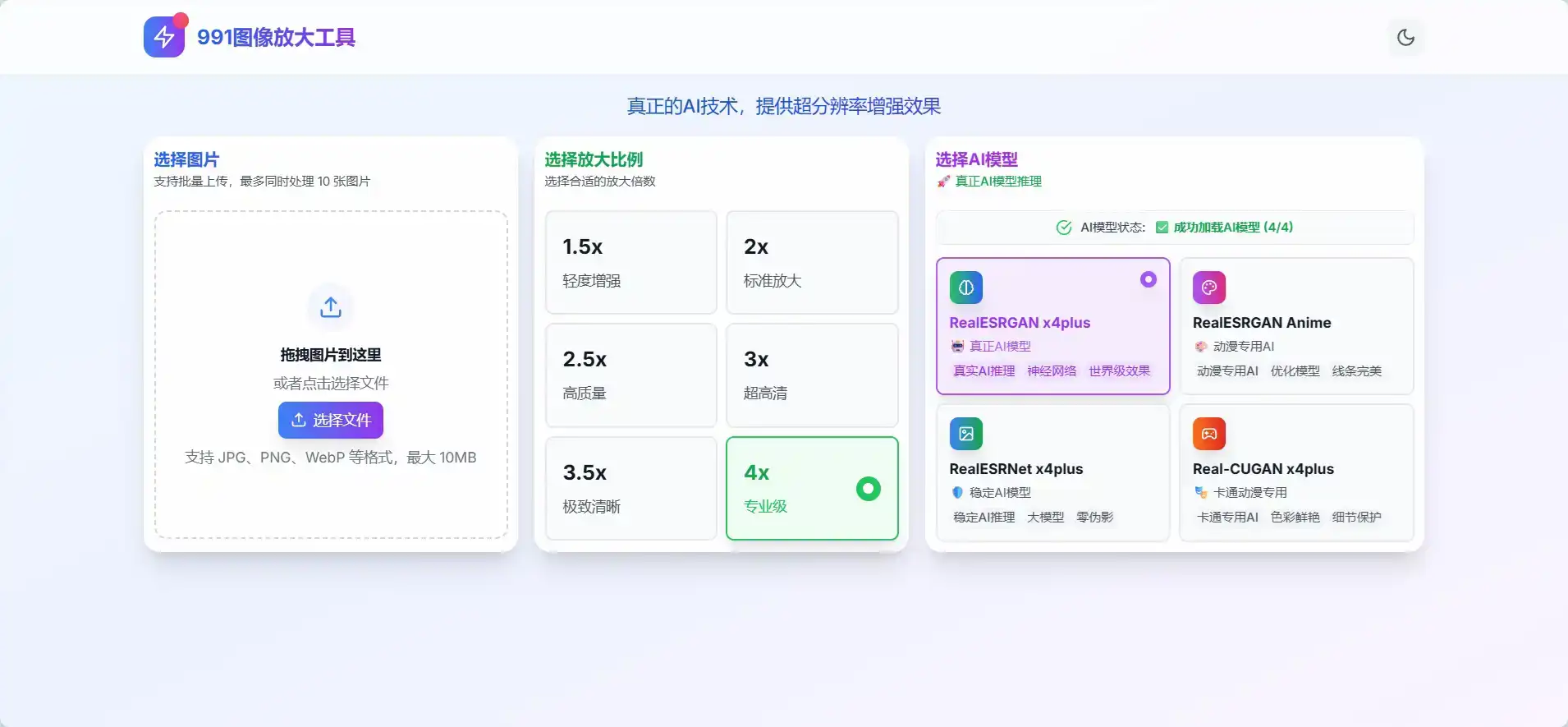Click the 神经网络 tag
Image resolution: width=1568 pixels, height=727 pixels.
1052,371
